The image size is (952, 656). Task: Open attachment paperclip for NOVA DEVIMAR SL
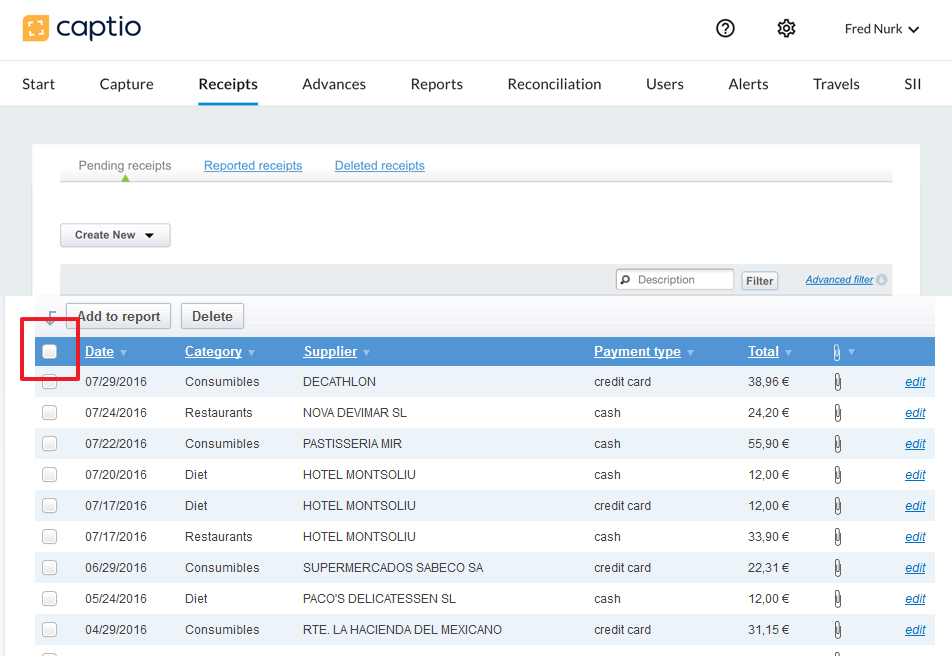837,413
